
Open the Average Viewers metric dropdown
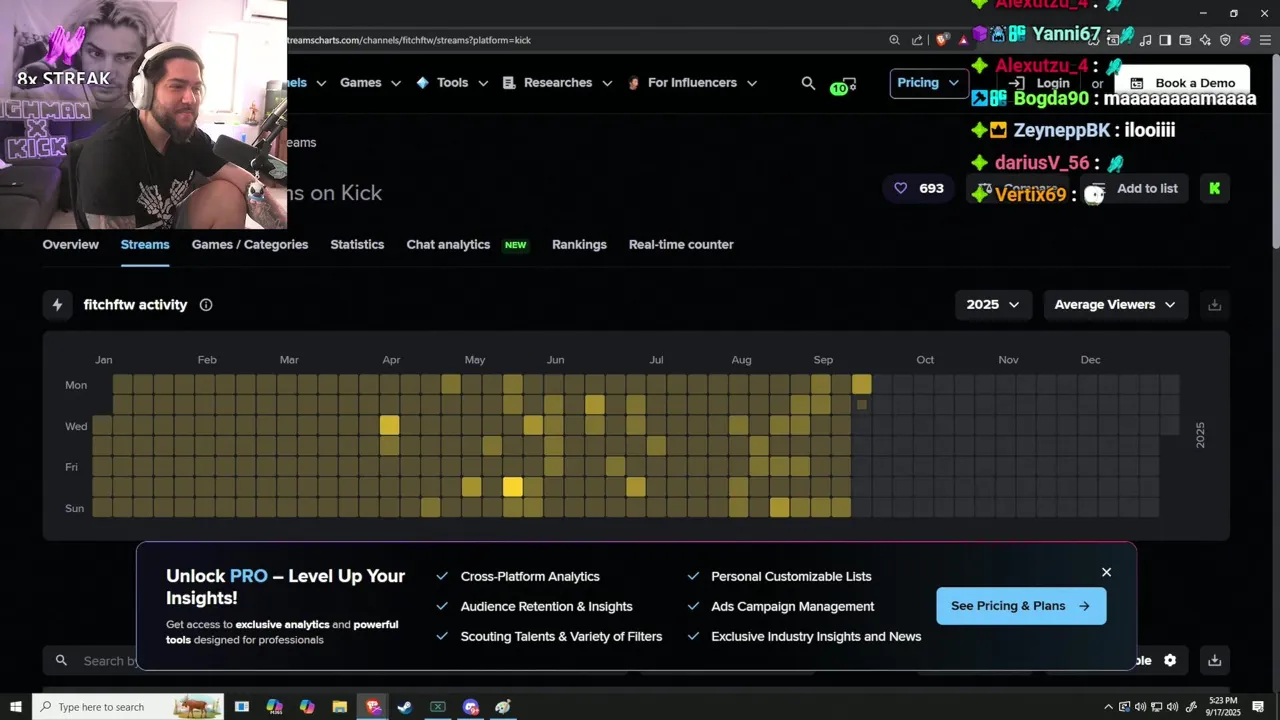point(1115,305)
